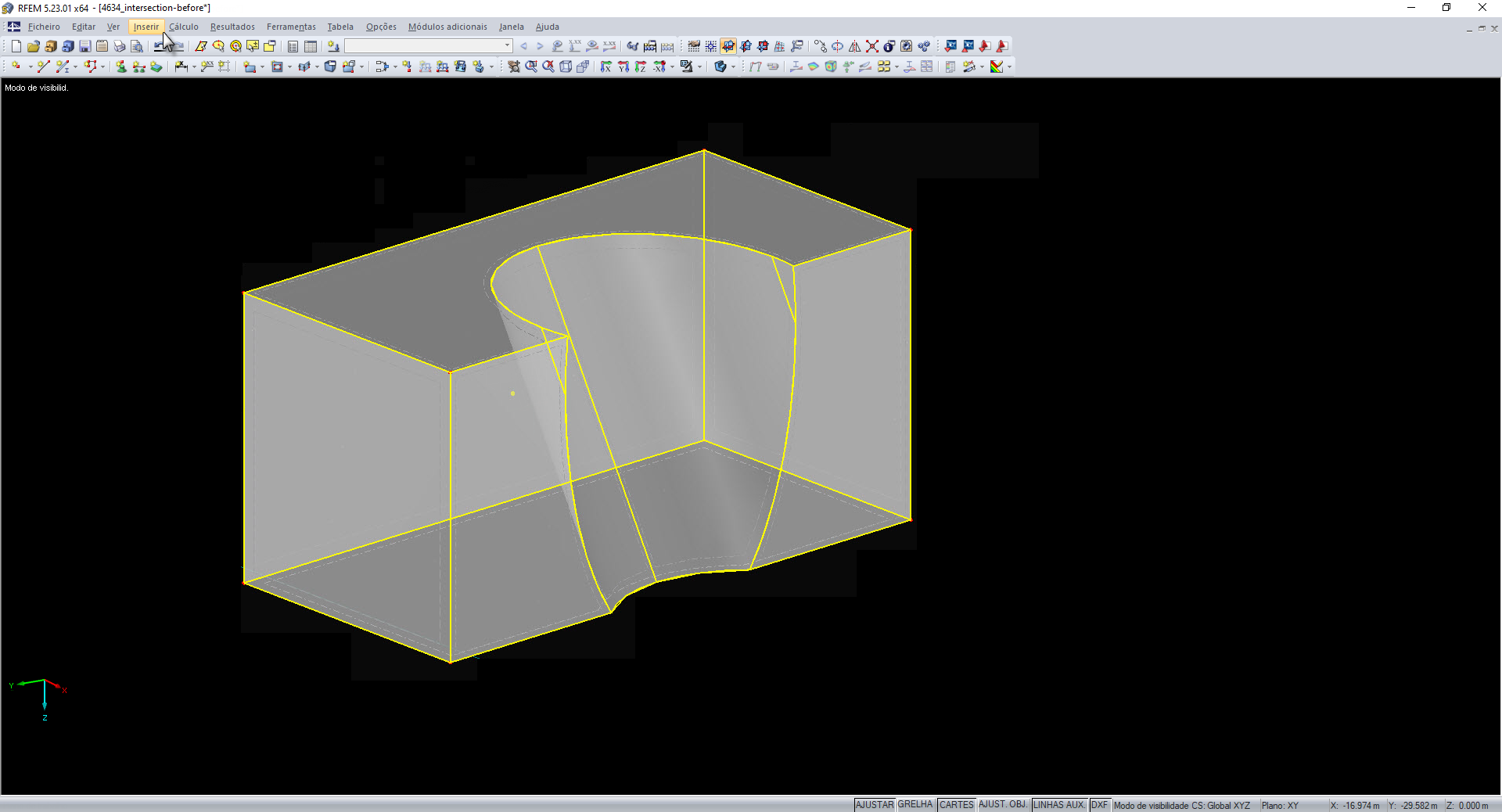Print the current graphic
This screenshot has width=1502, height=812.
click(120, 46)
